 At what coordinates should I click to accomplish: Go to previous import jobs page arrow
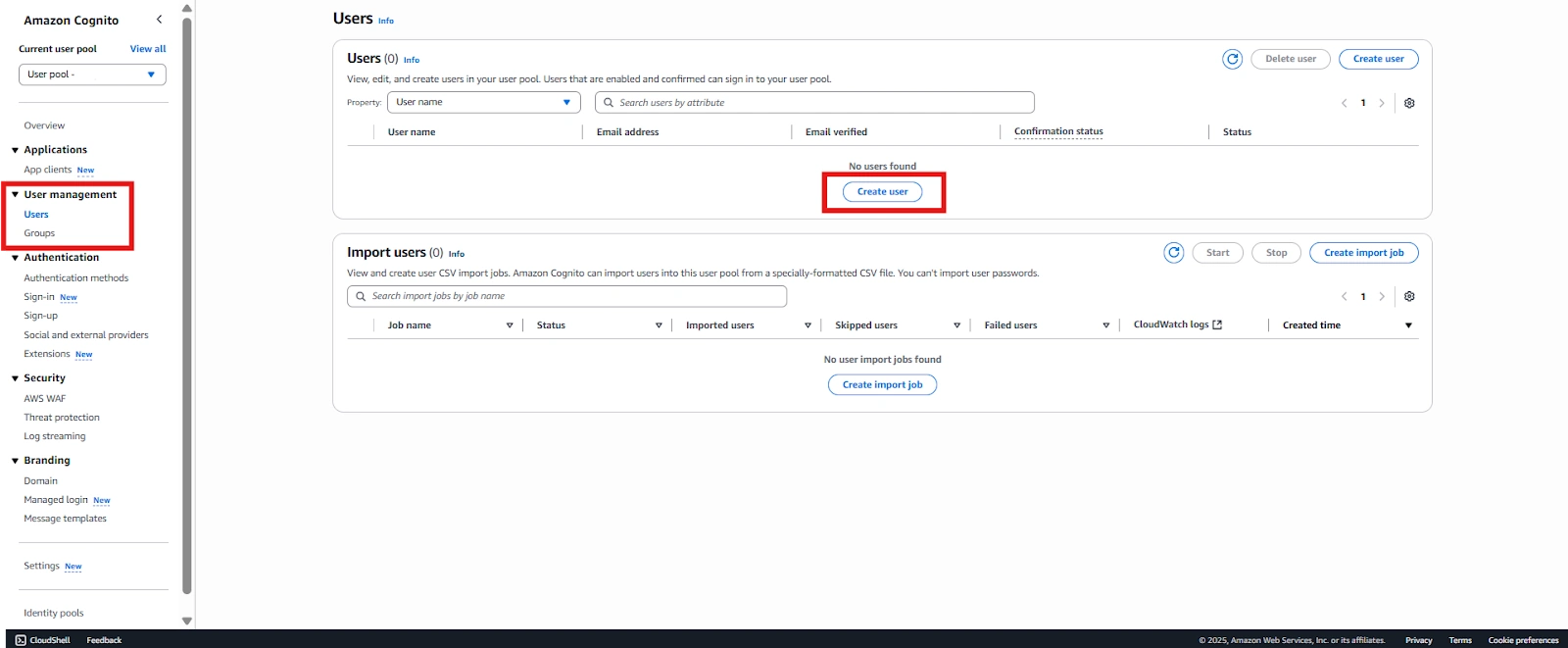pos(1345,296)
